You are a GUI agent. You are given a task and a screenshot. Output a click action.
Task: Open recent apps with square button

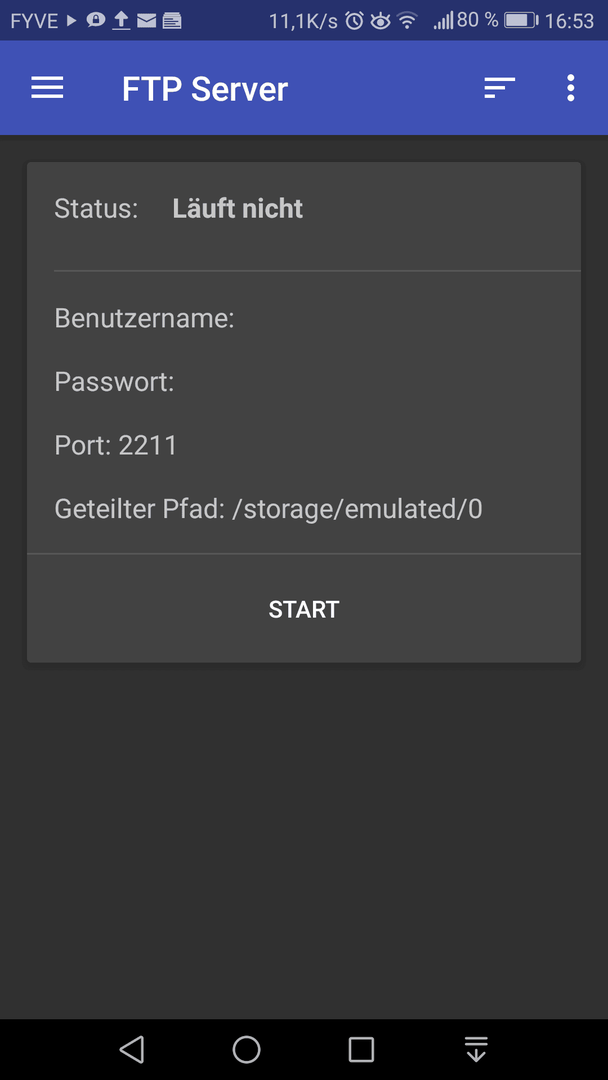361,1049
